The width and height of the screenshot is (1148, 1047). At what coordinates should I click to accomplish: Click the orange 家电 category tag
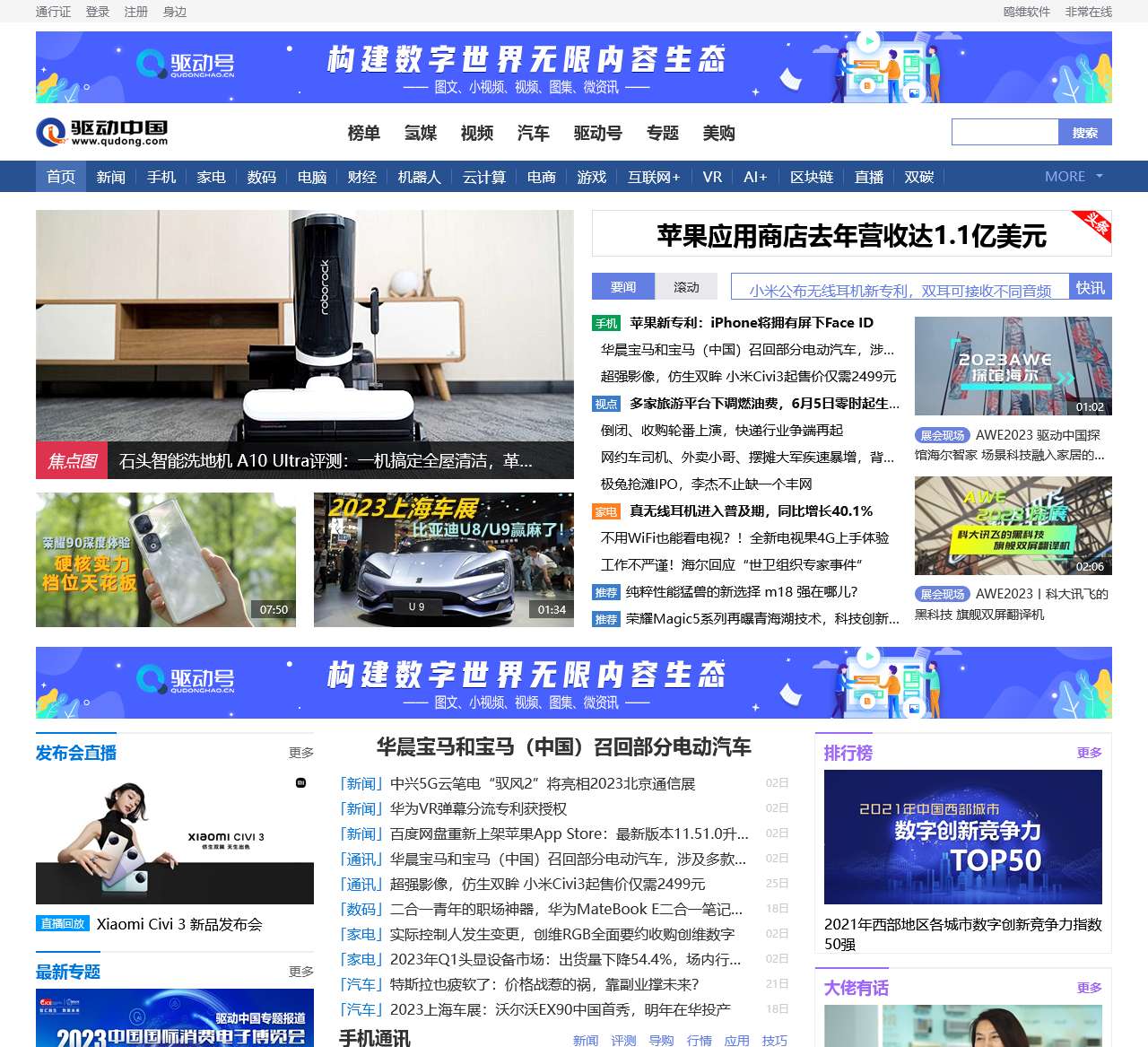[606, 511]
